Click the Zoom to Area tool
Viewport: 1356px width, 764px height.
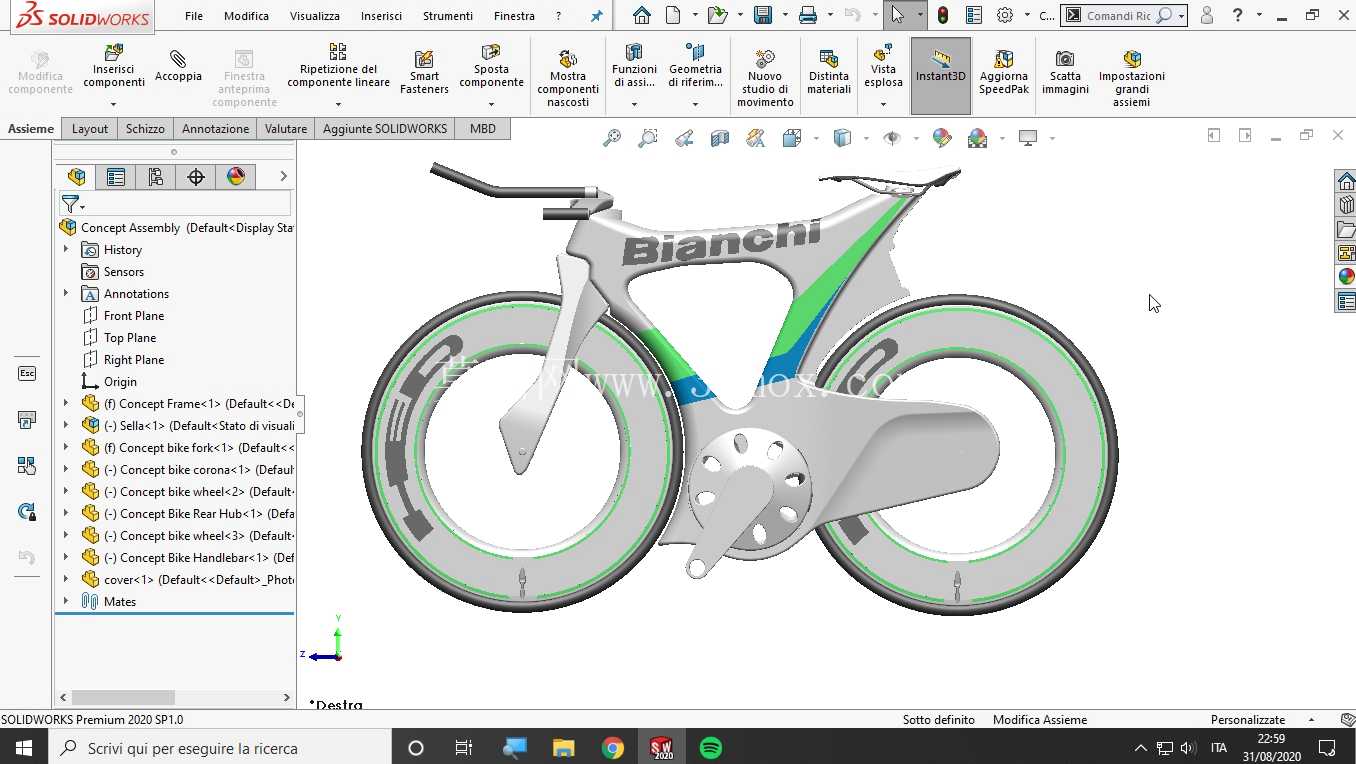[x=648, y=138]
